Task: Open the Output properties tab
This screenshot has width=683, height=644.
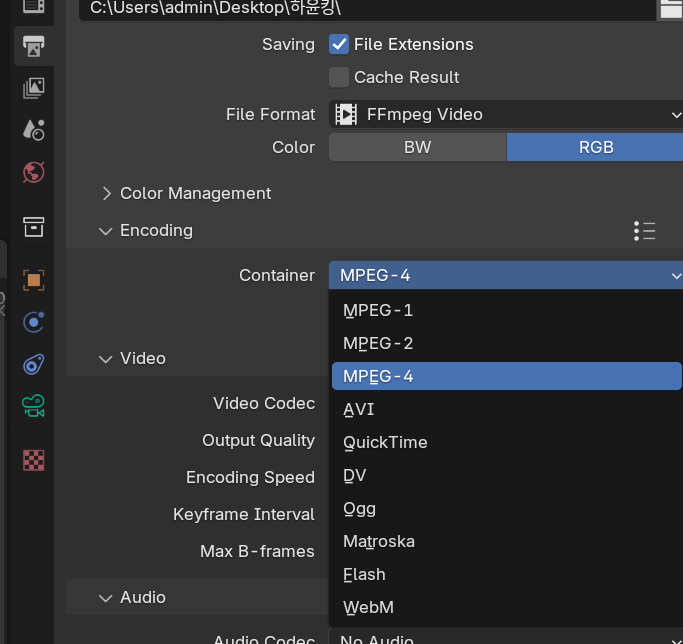Action: coord(34,46)
